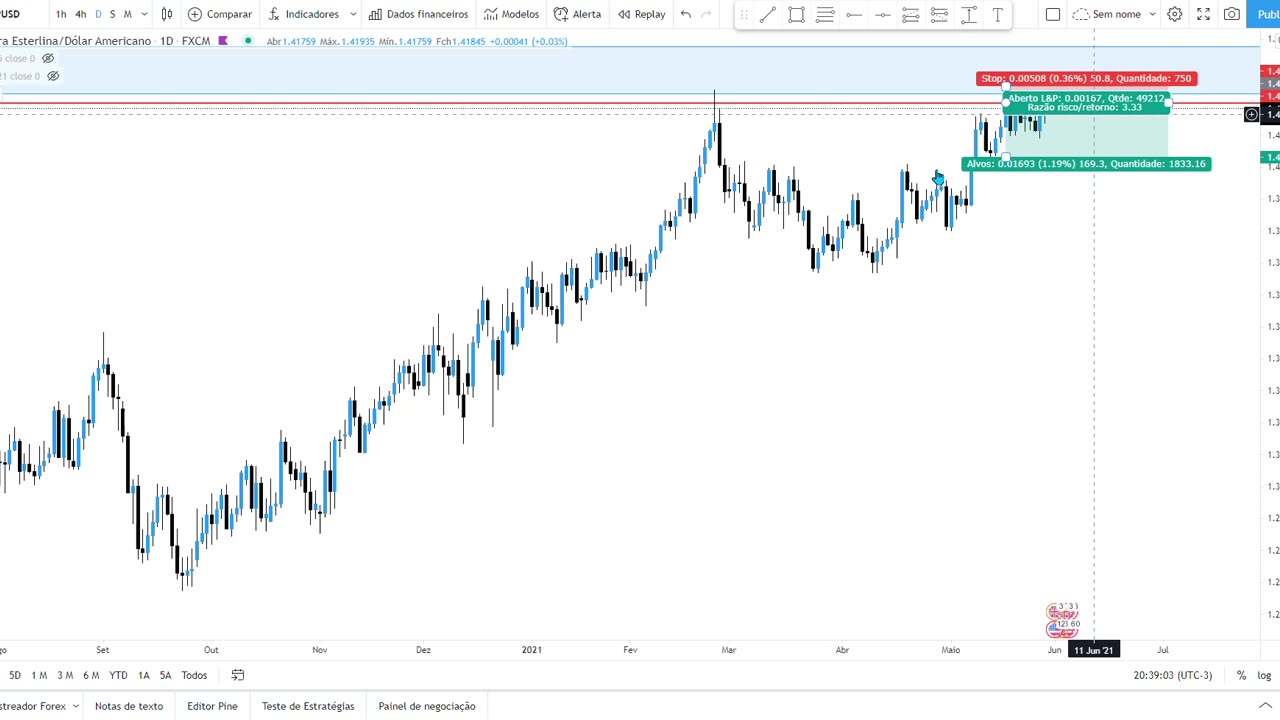Image resolution: width=1280 pixels, height=720 pixels.
Task: Start bar Replay mode
Action: coord(641,14)
